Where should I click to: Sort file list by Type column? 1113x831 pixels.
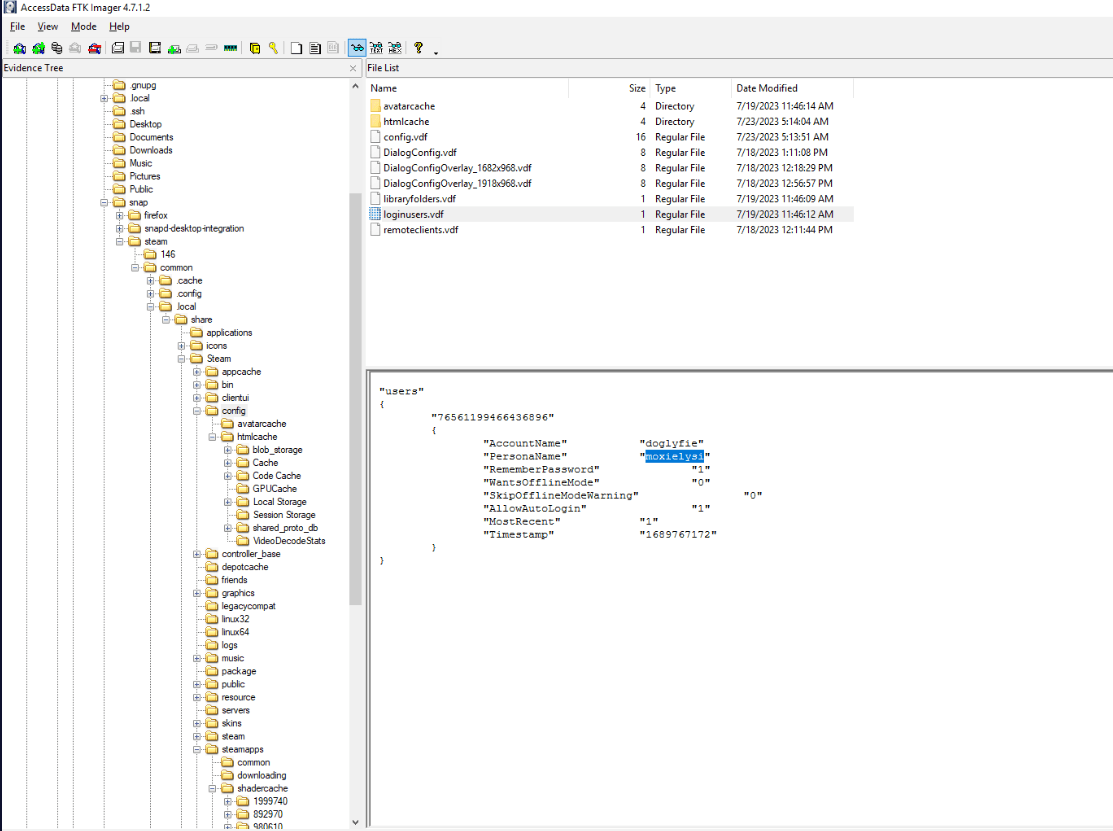click(x=690, y=88)
